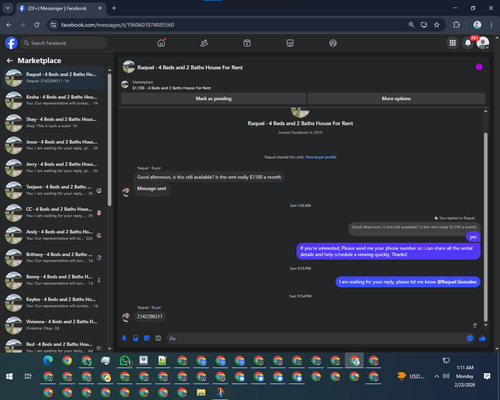
Task: Open Kesha's 4 Beds conversation
Action: 54,100
